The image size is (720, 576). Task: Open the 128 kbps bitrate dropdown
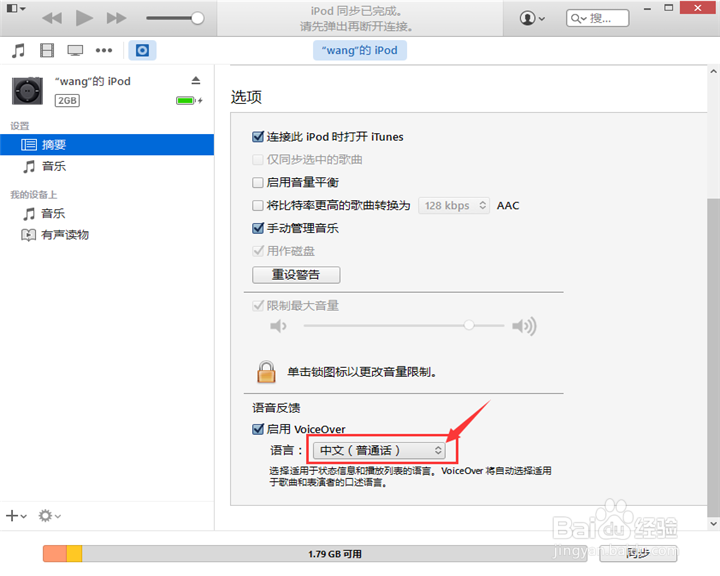coord(454,205)
